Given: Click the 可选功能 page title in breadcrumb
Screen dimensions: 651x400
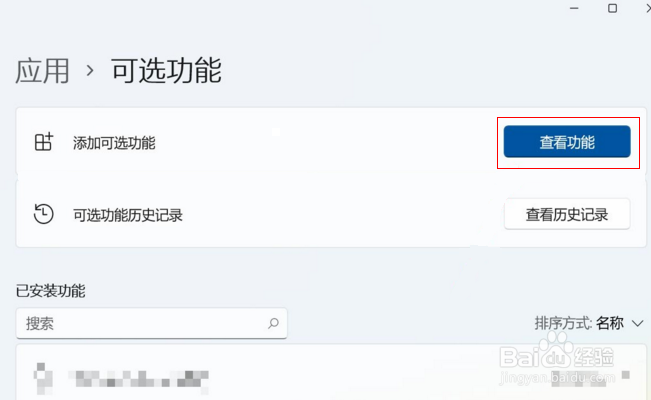Looking at the screenshot, I should pos(166,71).
